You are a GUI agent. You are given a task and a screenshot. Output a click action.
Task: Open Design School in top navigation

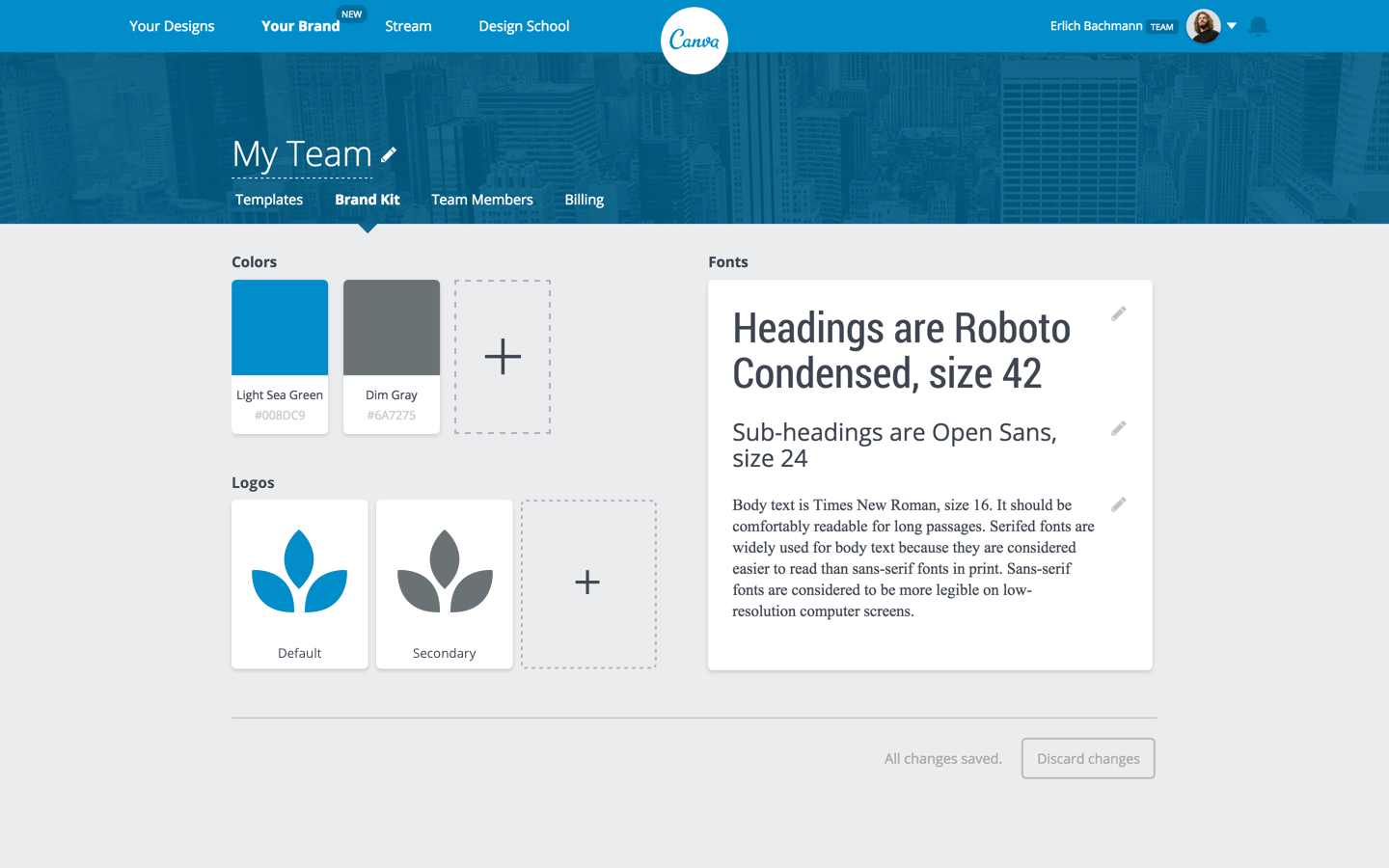[524, 26]
